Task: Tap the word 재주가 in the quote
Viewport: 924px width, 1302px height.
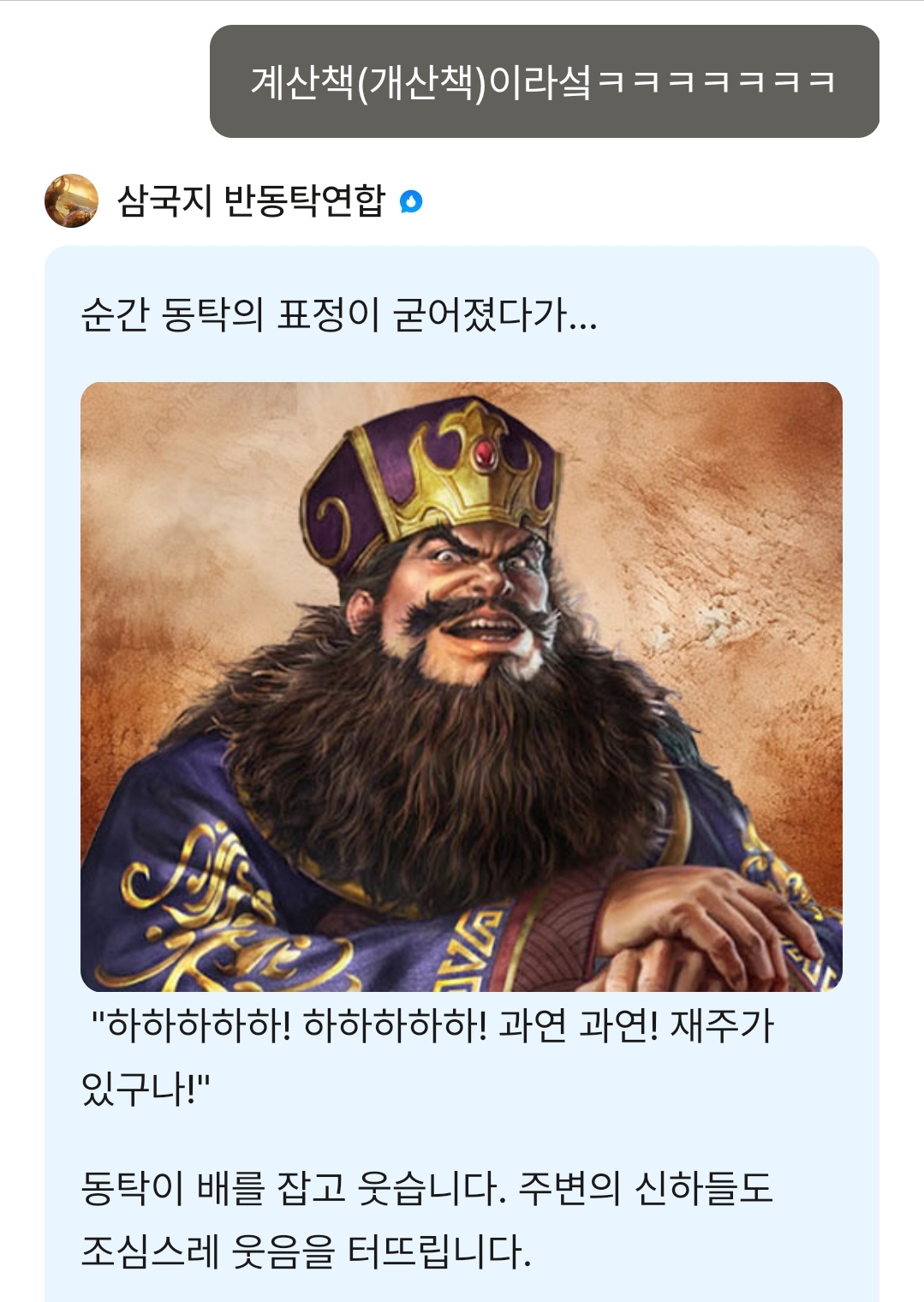Action: pyautogui.click(x=721, y=1025)
